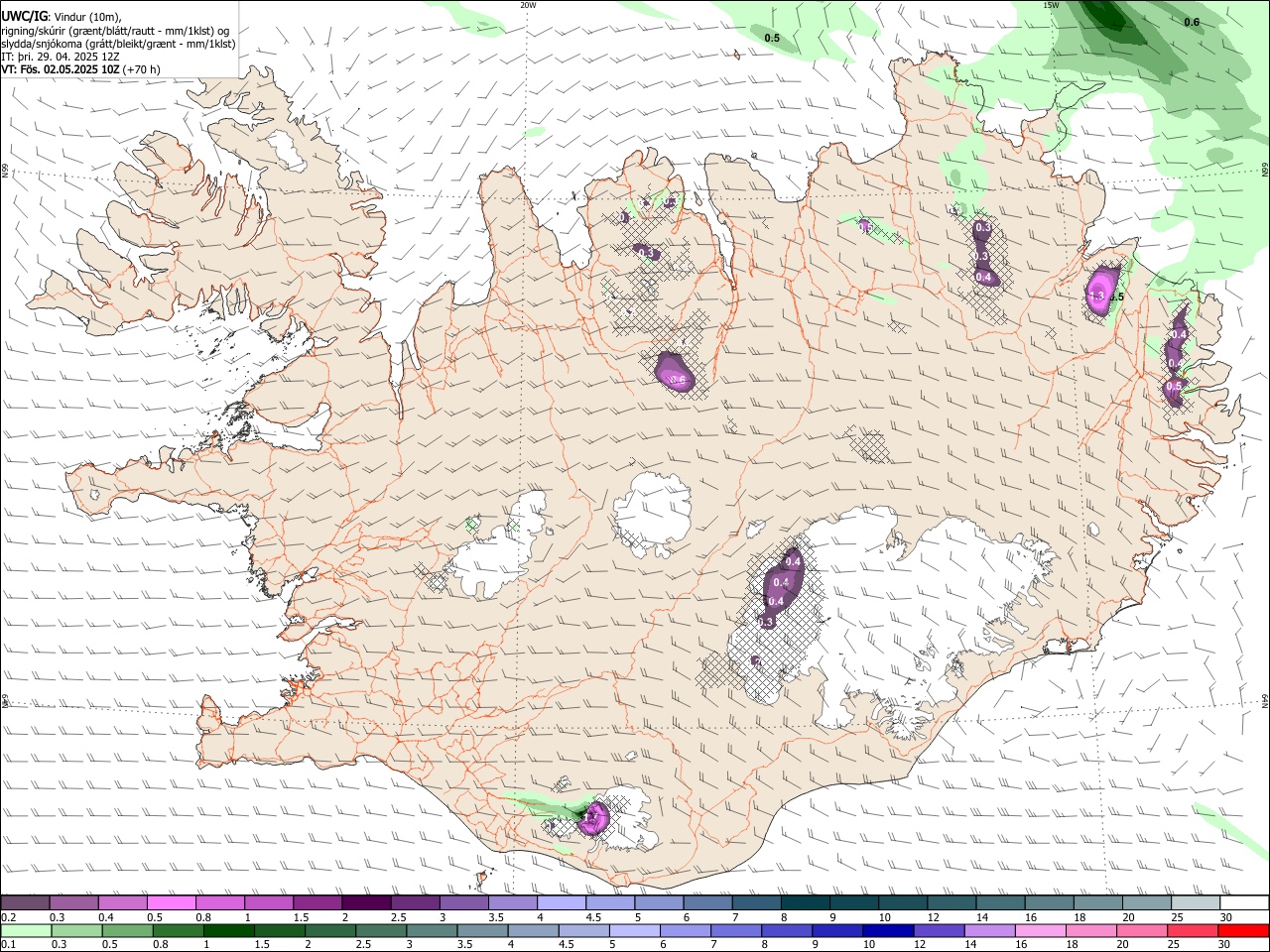Select the 6 slate-blue swatch in the top legend row
The width and height of the screenshot is (1270, 952).
[706, 903]
